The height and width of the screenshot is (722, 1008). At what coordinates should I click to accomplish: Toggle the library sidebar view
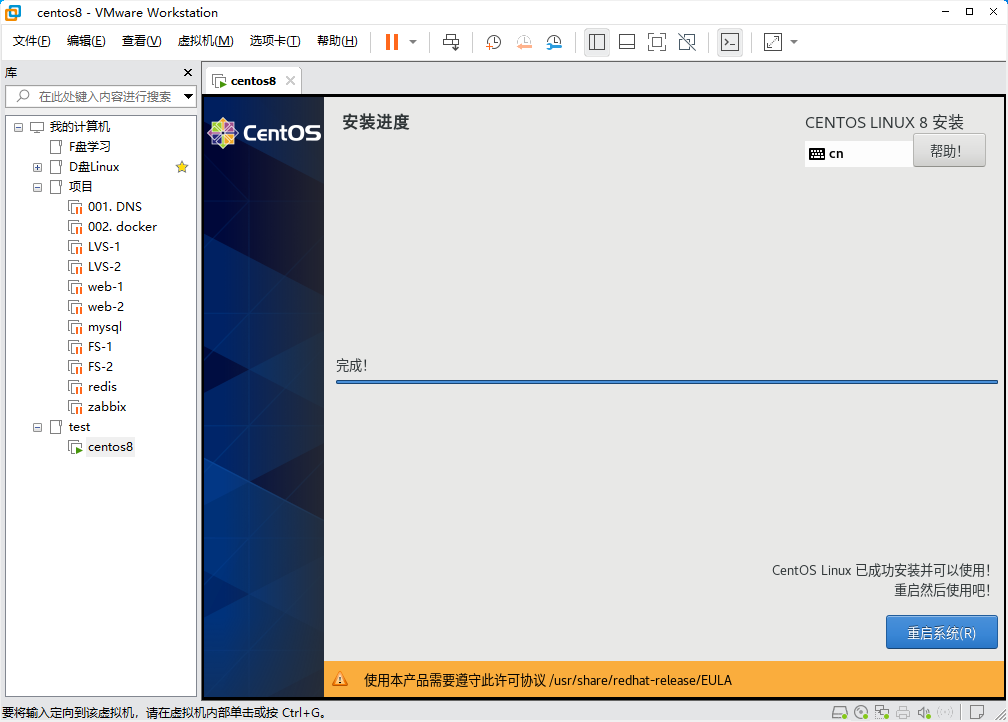tap(597, 42)
